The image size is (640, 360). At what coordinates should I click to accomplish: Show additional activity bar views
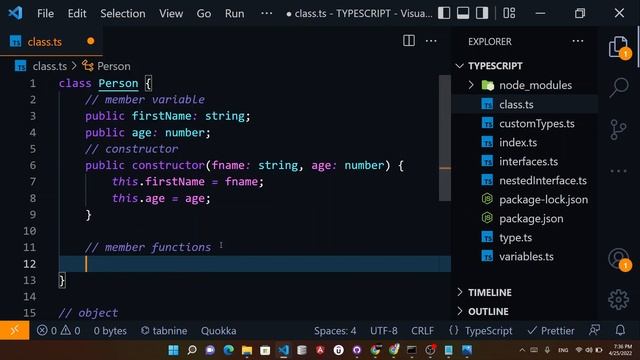pos(618,171)
